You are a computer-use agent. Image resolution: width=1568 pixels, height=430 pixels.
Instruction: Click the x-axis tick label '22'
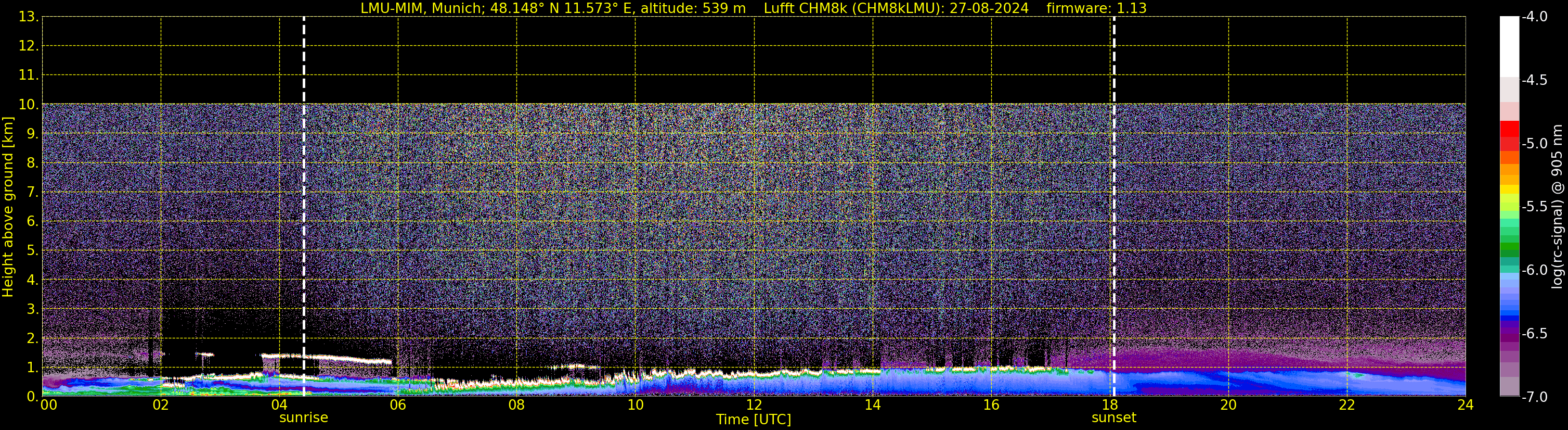1347,405
